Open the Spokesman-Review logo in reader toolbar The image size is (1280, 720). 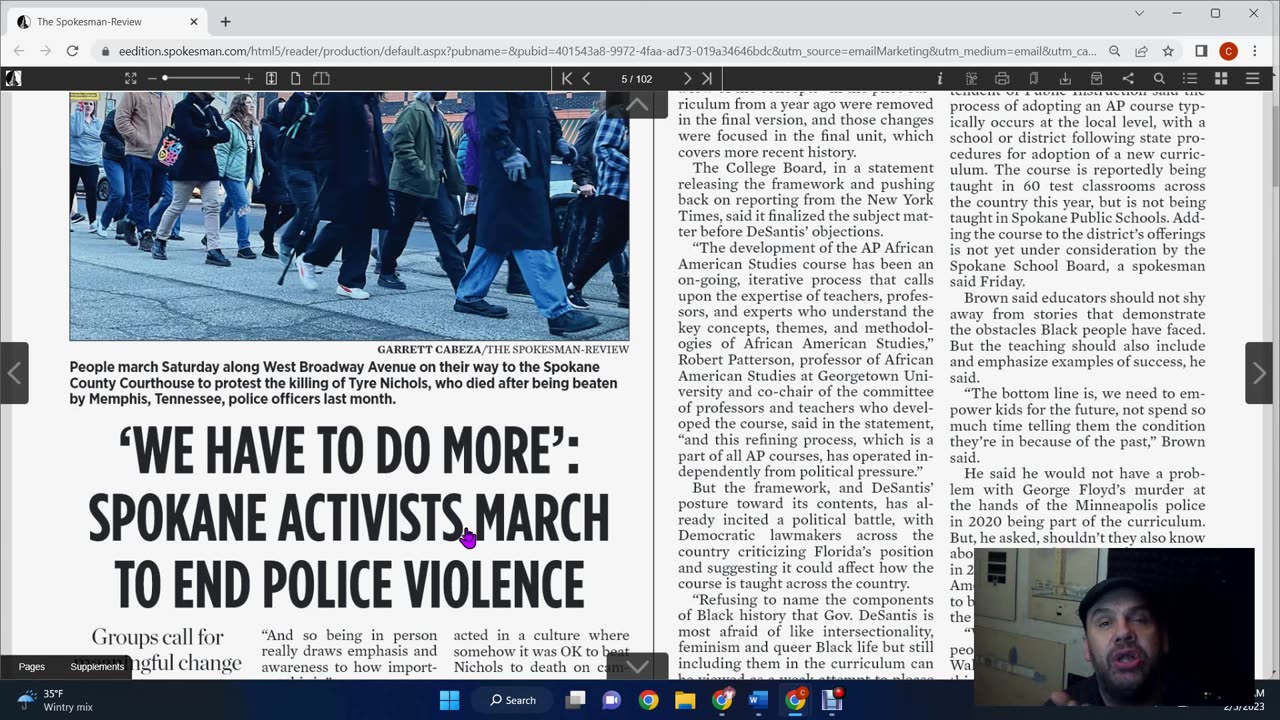point(13,78)
